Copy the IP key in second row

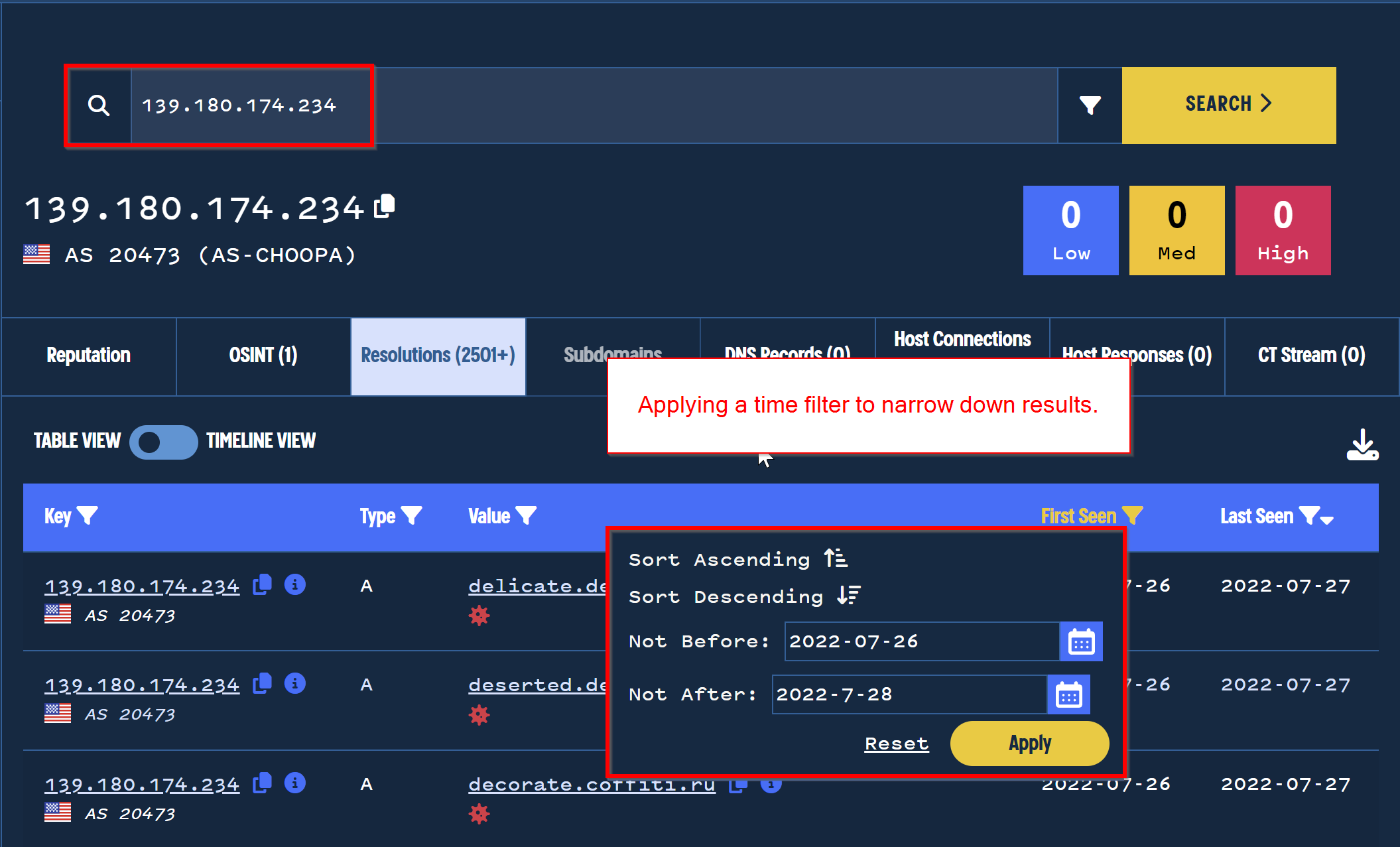(x=263, y=684)
